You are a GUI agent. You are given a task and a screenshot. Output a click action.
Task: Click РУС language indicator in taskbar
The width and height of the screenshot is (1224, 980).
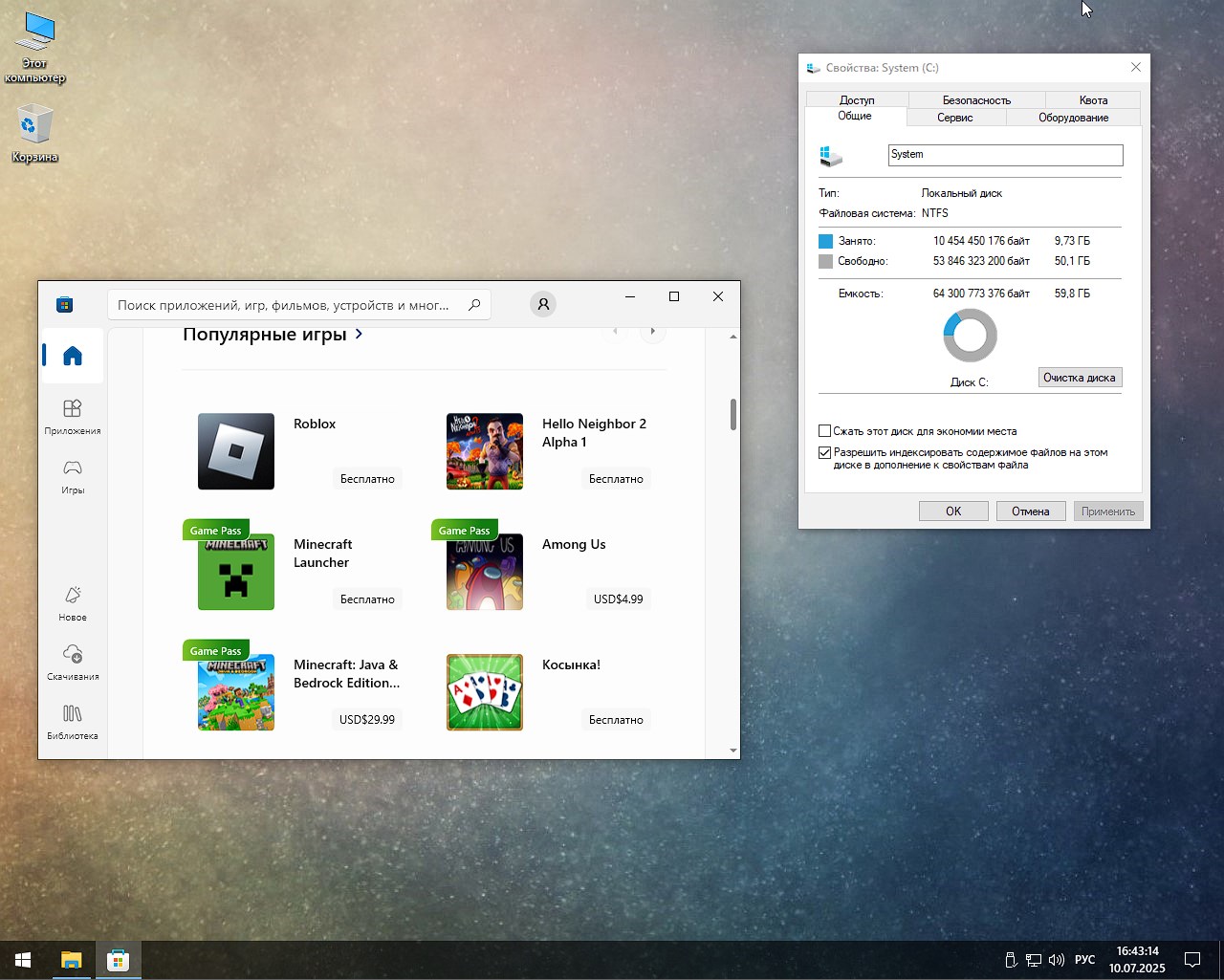pos(1084,960)
